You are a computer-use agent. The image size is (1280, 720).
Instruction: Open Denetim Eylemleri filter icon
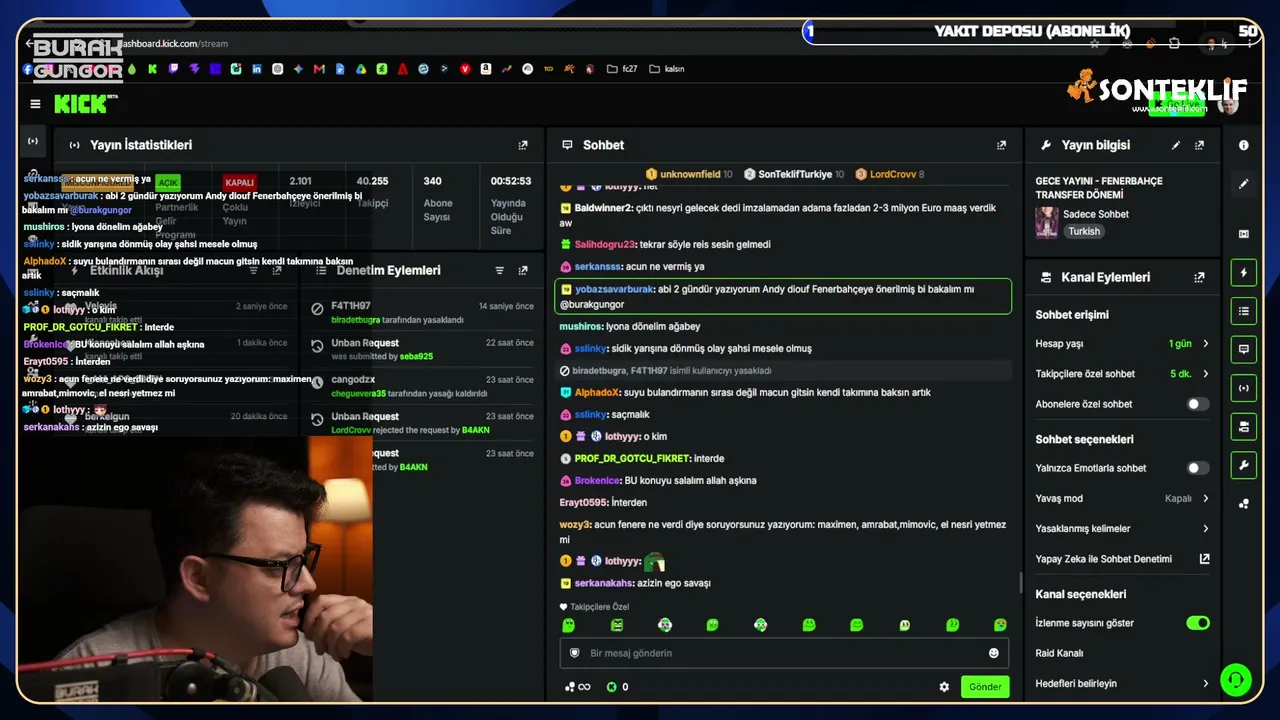click(500, 270)
